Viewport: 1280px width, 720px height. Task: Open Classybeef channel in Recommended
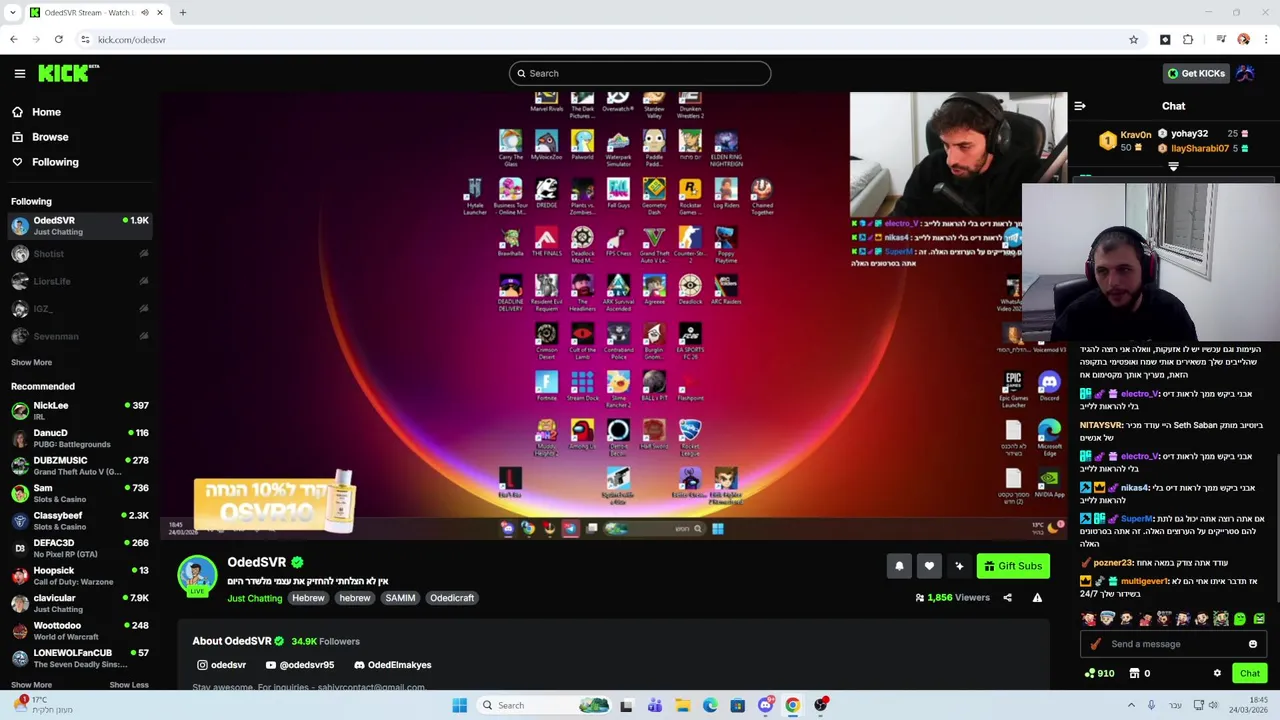click(80, 521)
